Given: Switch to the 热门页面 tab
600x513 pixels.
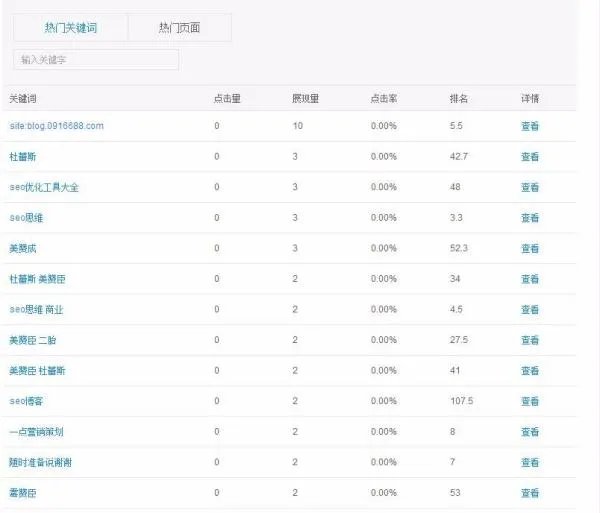Looking at the screenshot, I should click(x=179, y=28).
